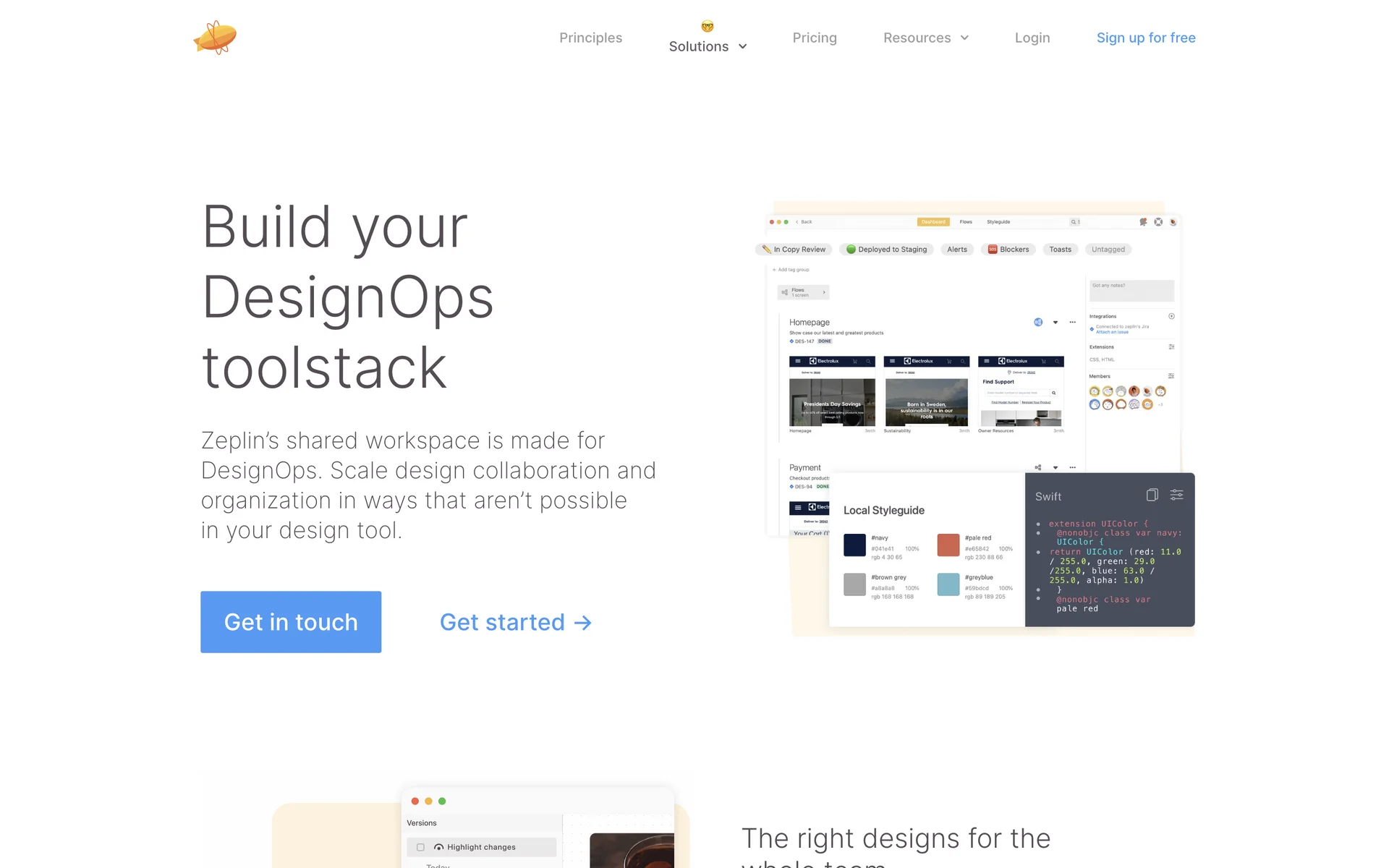Viewport: 1389px width, 868px height.
Task: Open the three-dot menu for Homepage section
Action: (x=1073, y=323)
